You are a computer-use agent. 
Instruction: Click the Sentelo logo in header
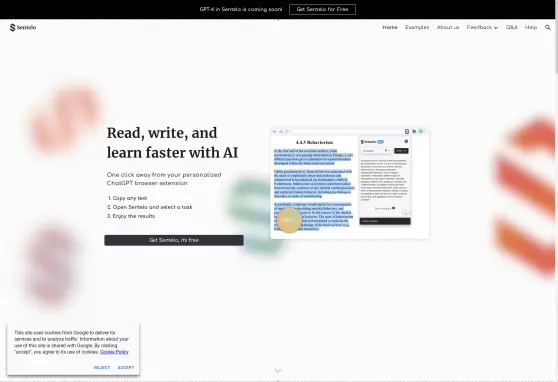click(x=23, y=27)
